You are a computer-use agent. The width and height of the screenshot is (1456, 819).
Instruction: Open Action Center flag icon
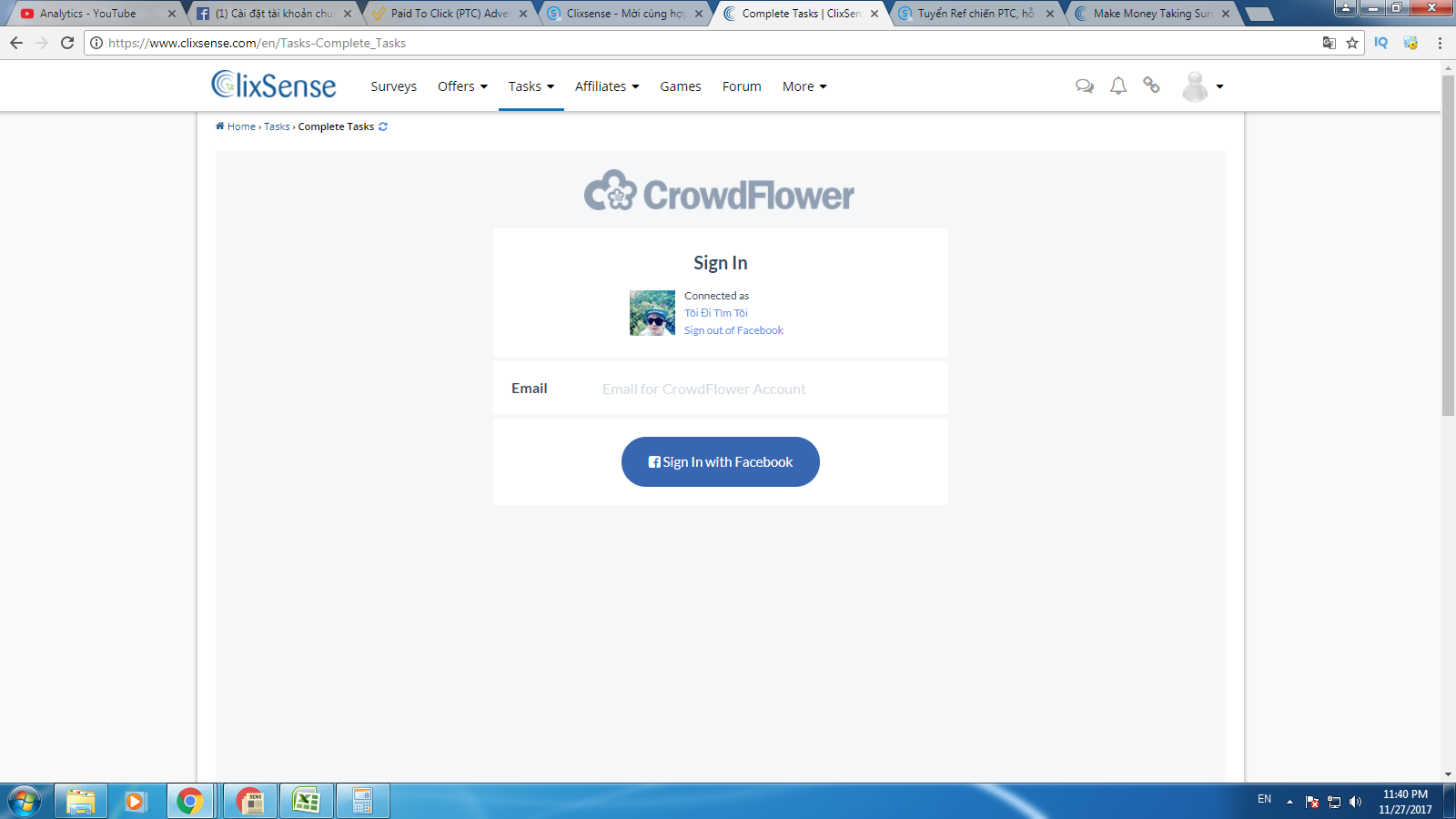(1312, 802)
